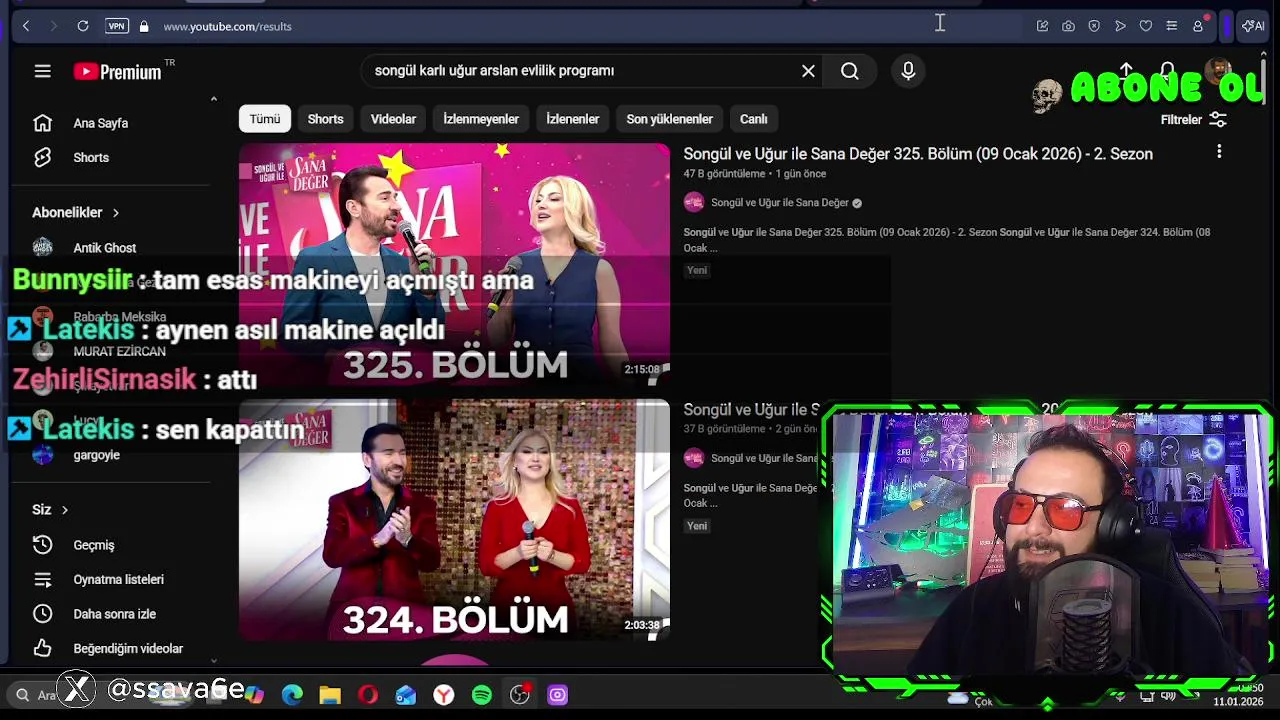Screen dimensions: 1280x720
Task: Launch Microsoft Edge from taskbar
Action: [x=292, y=695]
